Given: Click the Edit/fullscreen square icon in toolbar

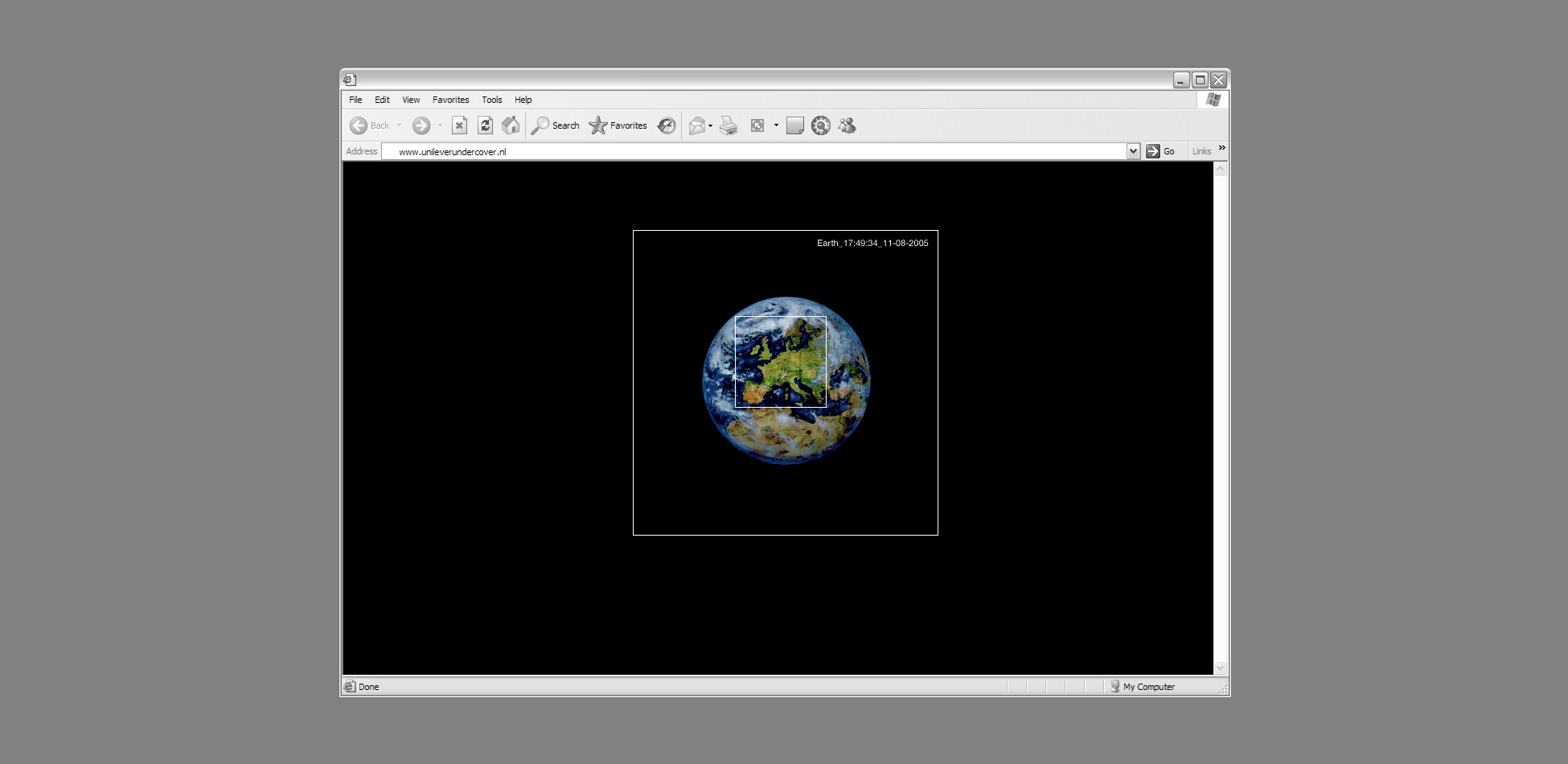Looking at the screenshot, I should tap(757, 125).
